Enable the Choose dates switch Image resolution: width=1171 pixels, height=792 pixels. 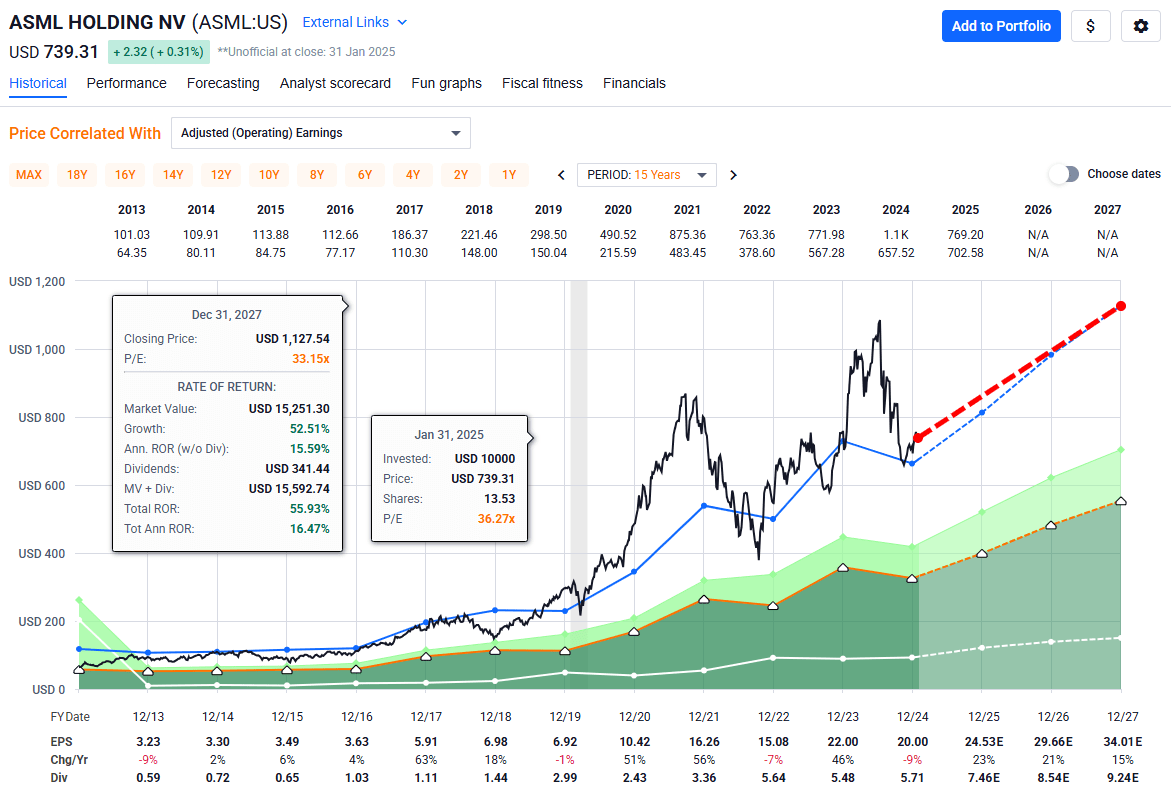(1063, 173)
